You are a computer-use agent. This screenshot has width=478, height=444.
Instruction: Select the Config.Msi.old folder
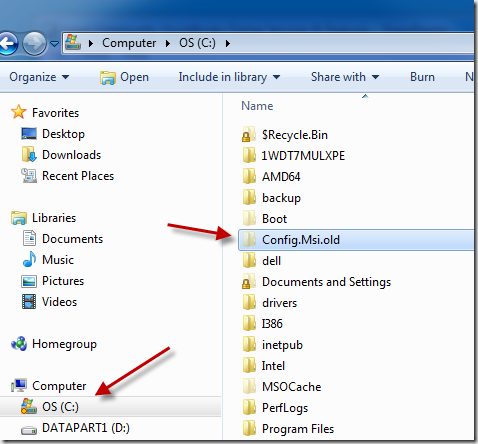(x=356, y=240)
